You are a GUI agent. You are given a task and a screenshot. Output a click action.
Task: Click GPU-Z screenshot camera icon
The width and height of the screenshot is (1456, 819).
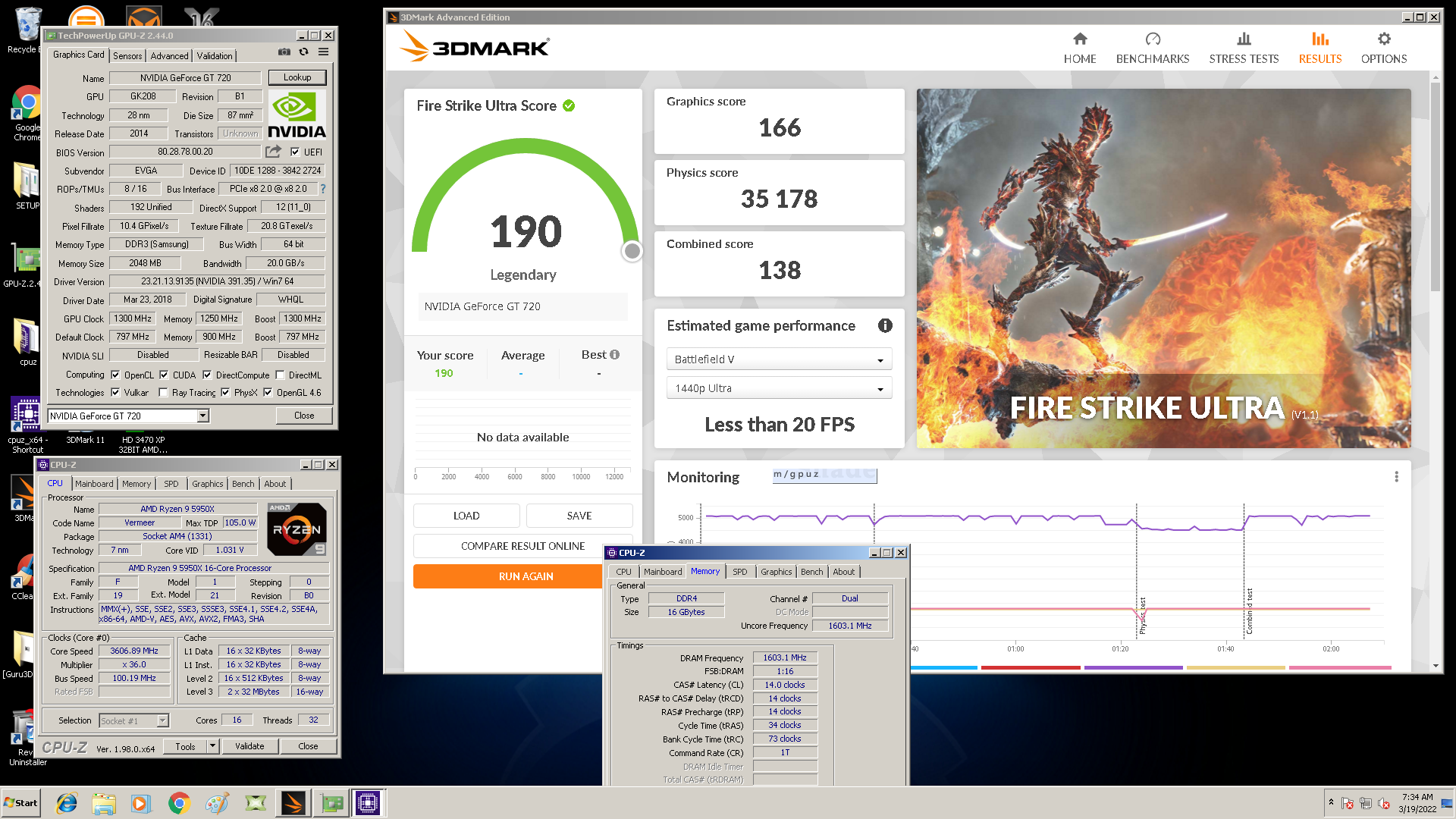tap(284, 52)
